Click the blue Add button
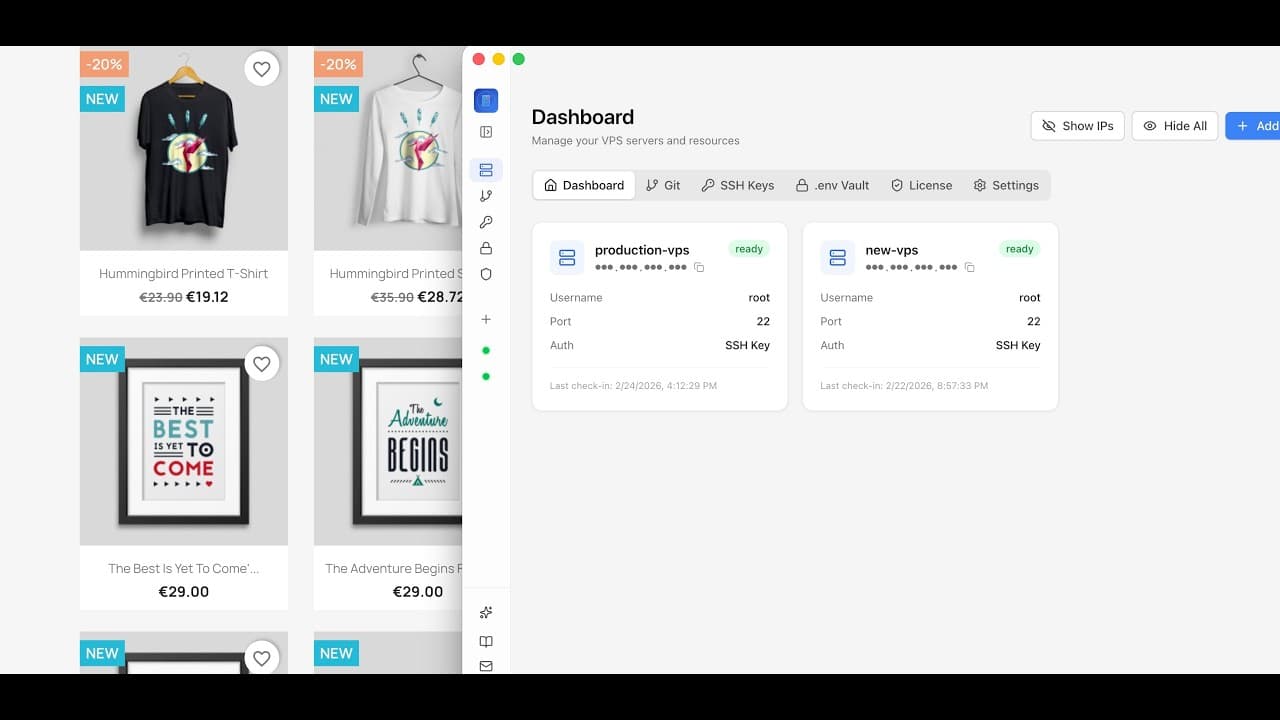Viewport: 1280px width, 720px height. point(1256,126)
